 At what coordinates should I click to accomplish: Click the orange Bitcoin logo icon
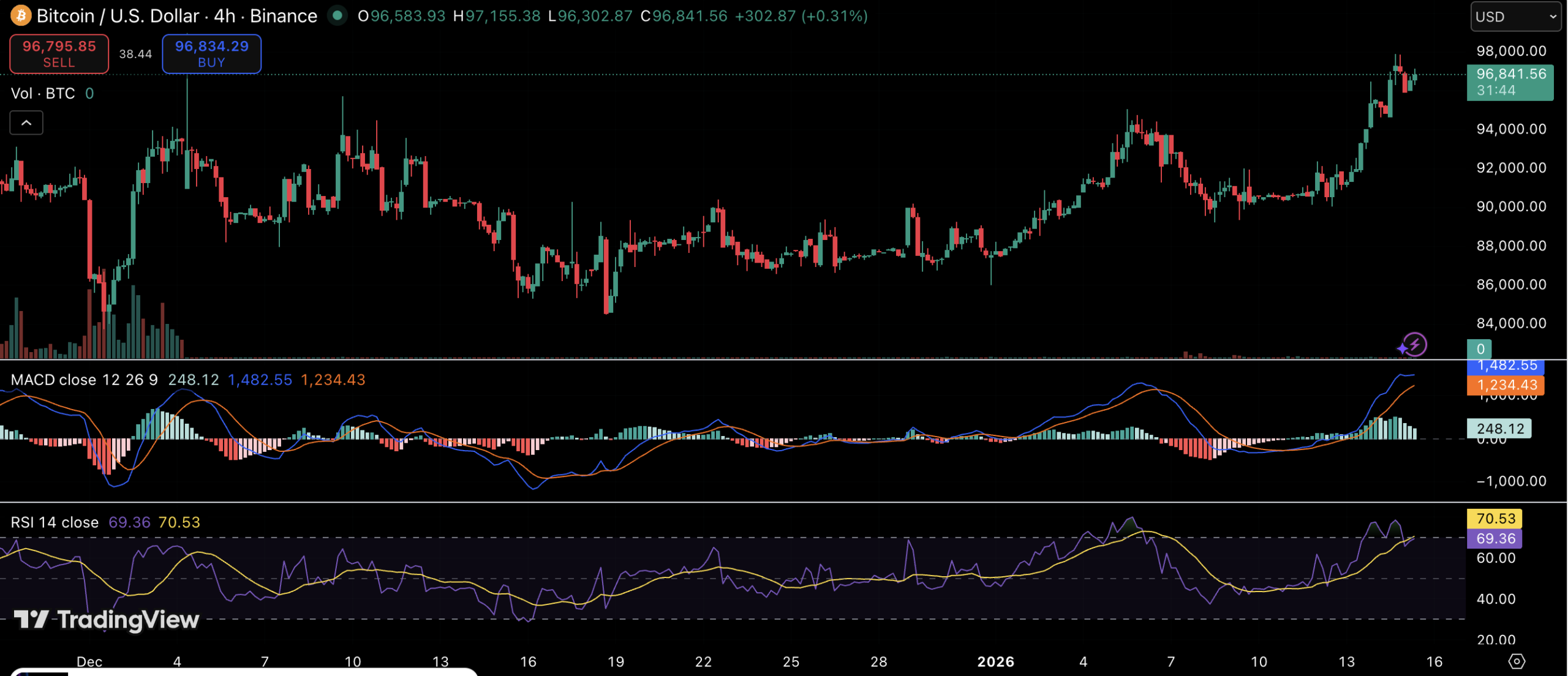21,15
